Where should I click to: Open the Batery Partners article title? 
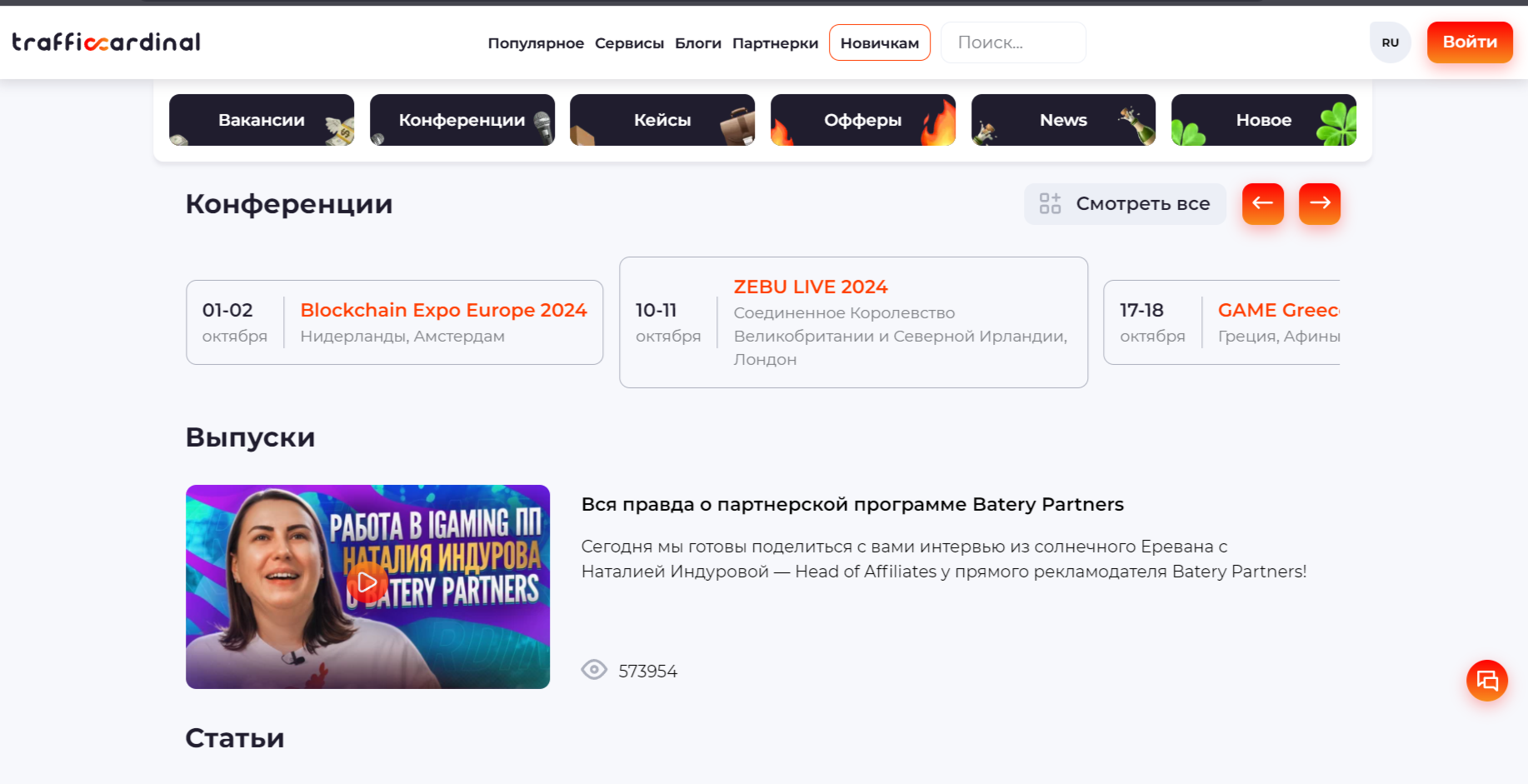point(851,504)
